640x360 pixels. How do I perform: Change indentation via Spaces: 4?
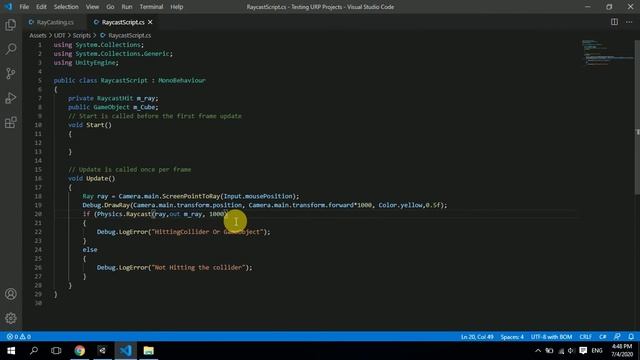tap(512, 337)
